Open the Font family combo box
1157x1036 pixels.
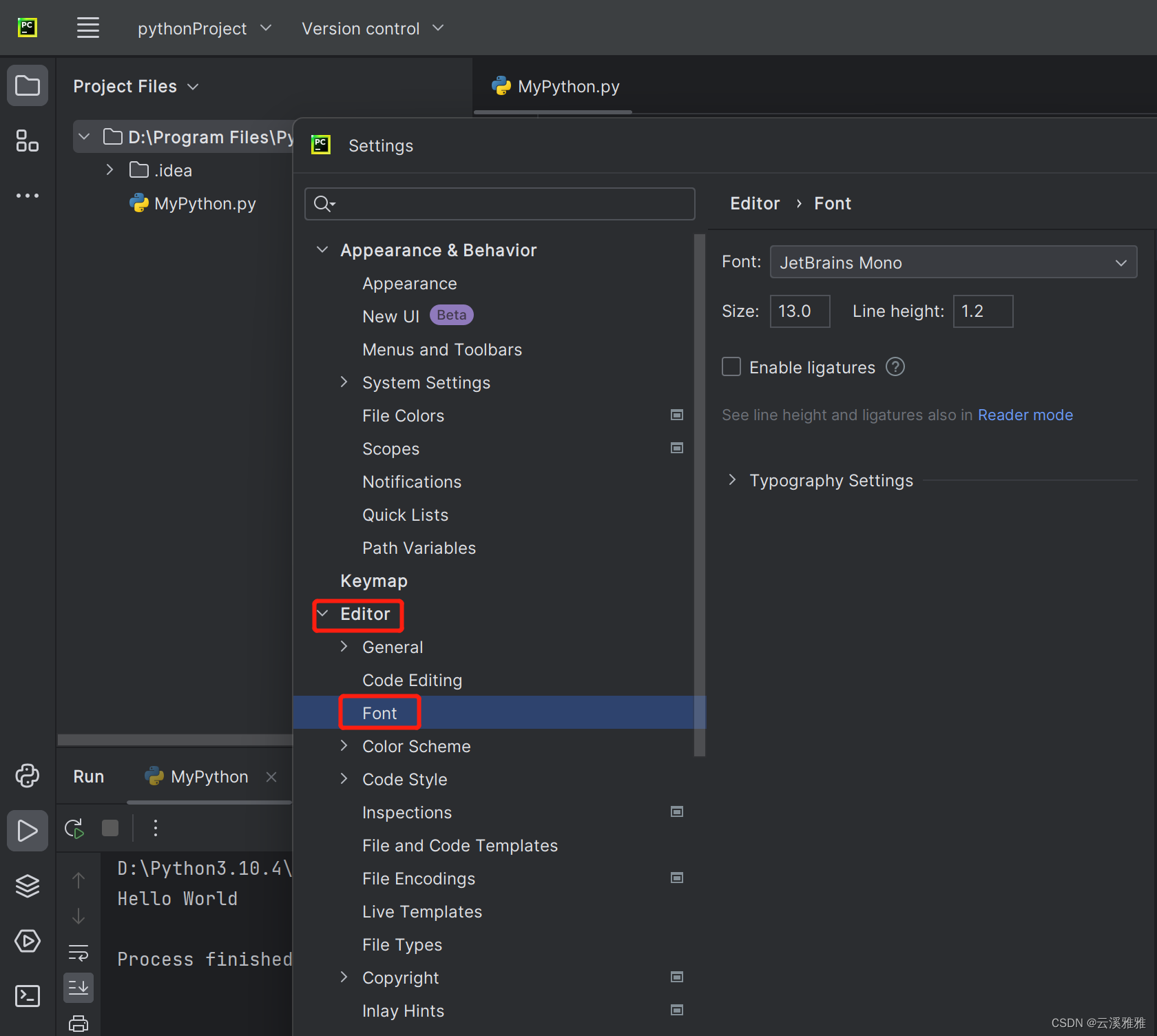[x=953, y=262]
